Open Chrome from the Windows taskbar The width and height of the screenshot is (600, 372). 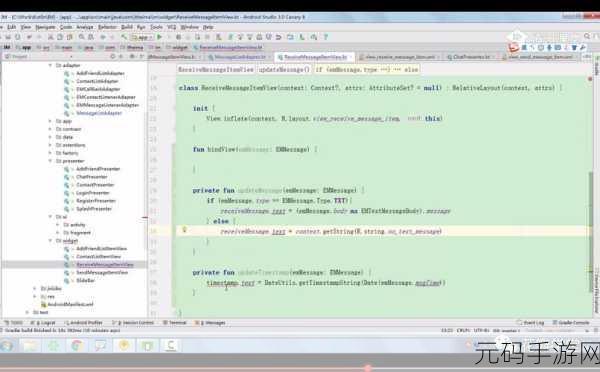(x=78, y=346)
